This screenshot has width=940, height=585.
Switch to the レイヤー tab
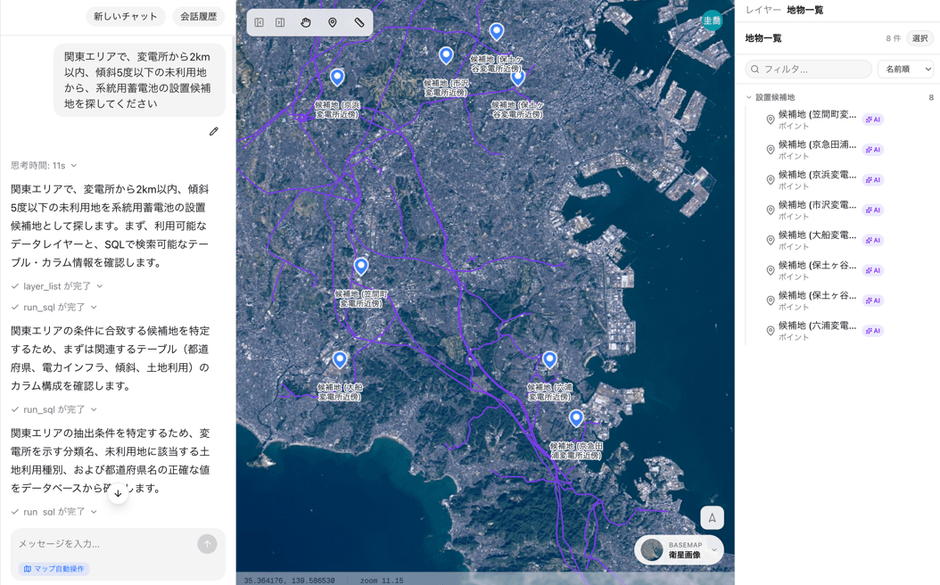tap(763, 10)
